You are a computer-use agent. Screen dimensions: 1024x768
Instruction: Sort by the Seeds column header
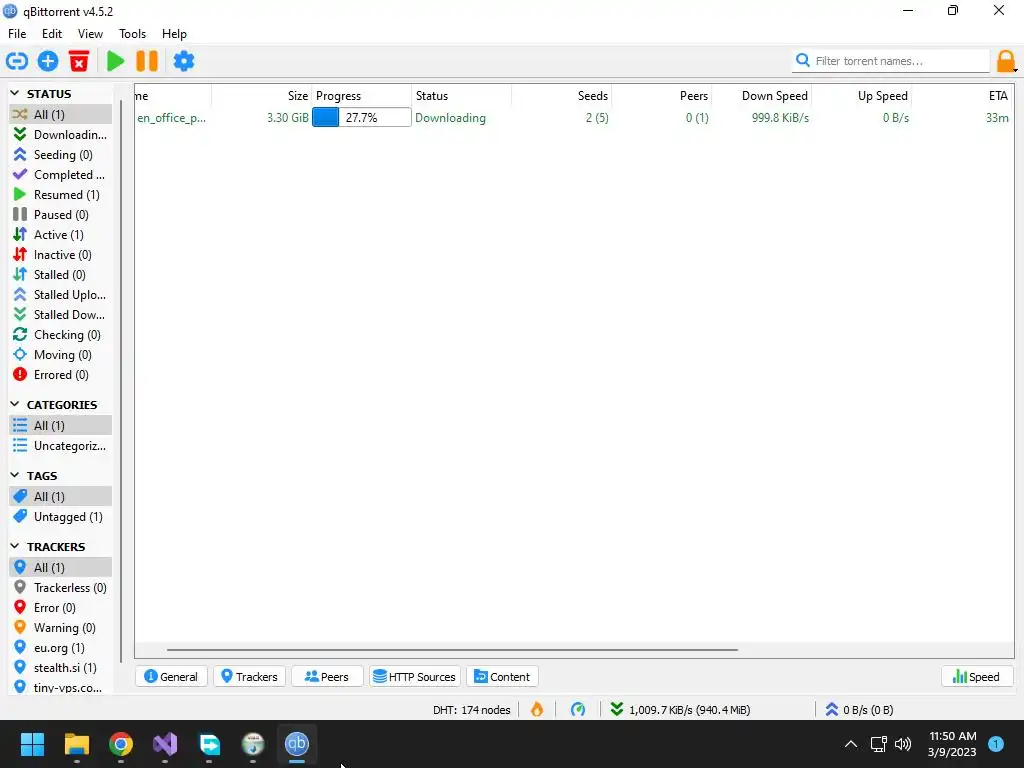[562, 96]
